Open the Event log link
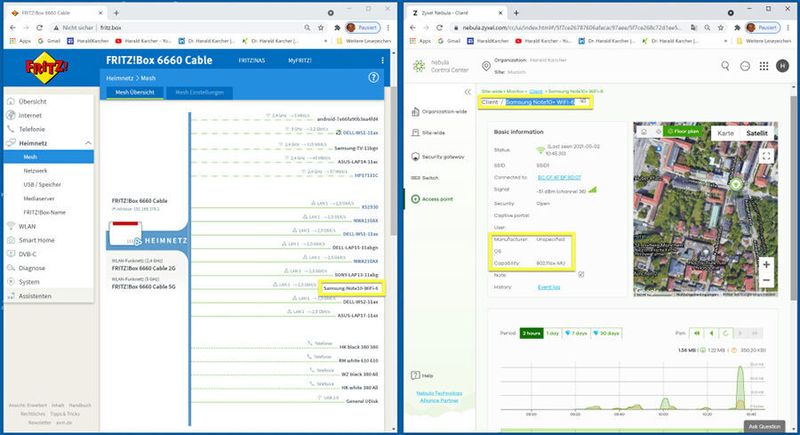This screenshot has height=435, width=800. click(548, 287)
